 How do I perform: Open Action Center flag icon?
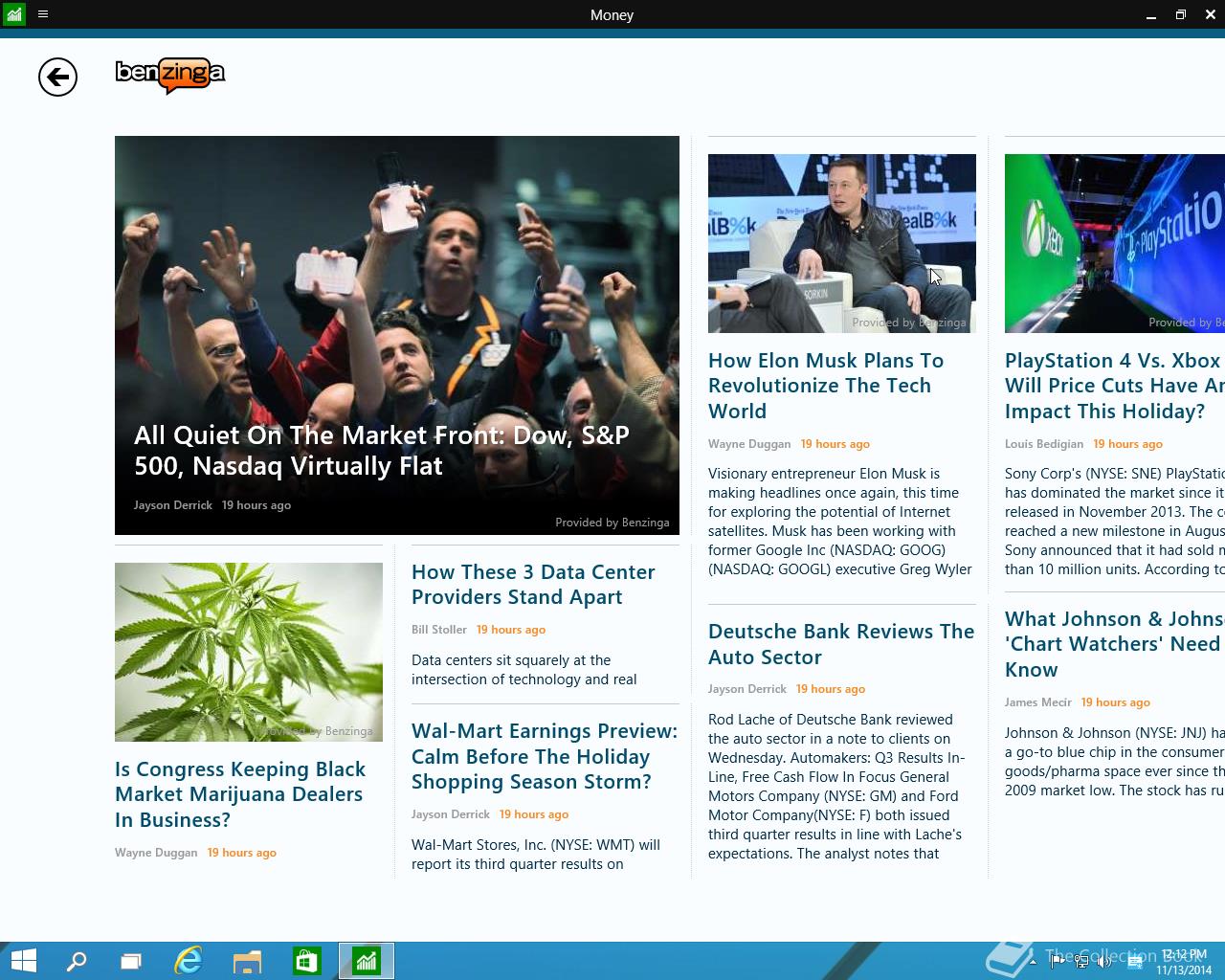[x=1057, y=961]
